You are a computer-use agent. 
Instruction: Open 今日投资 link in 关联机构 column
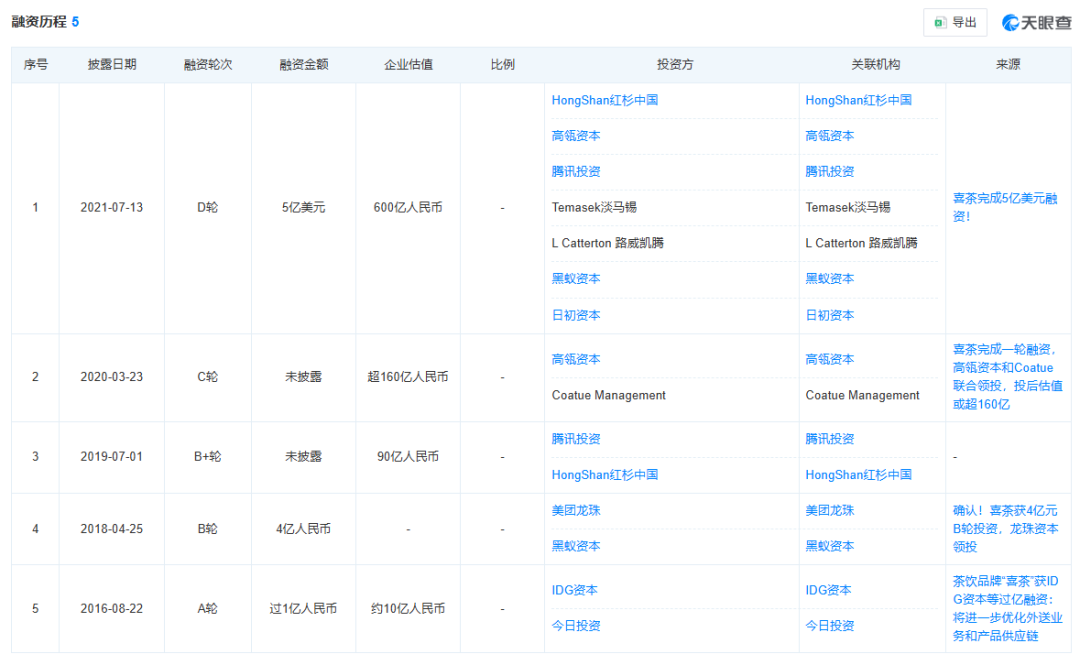[829, 626]
